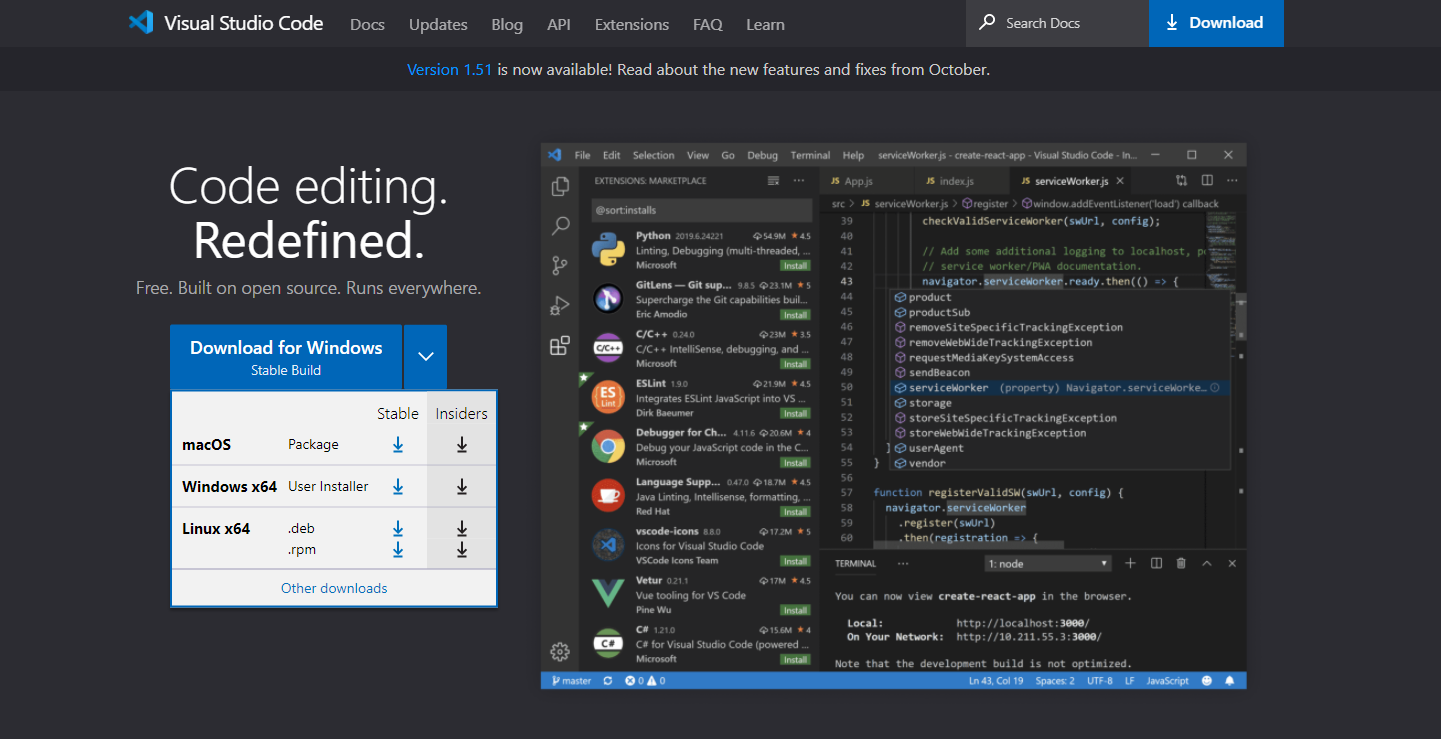Click the notifications bell in the editor status bar
The height and width of the screenshot is (739, 1441).
point(1230,681)
